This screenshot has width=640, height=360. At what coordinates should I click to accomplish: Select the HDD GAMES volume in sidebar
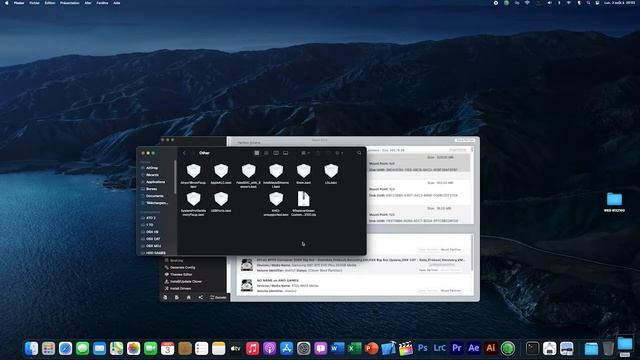[156, 253]
